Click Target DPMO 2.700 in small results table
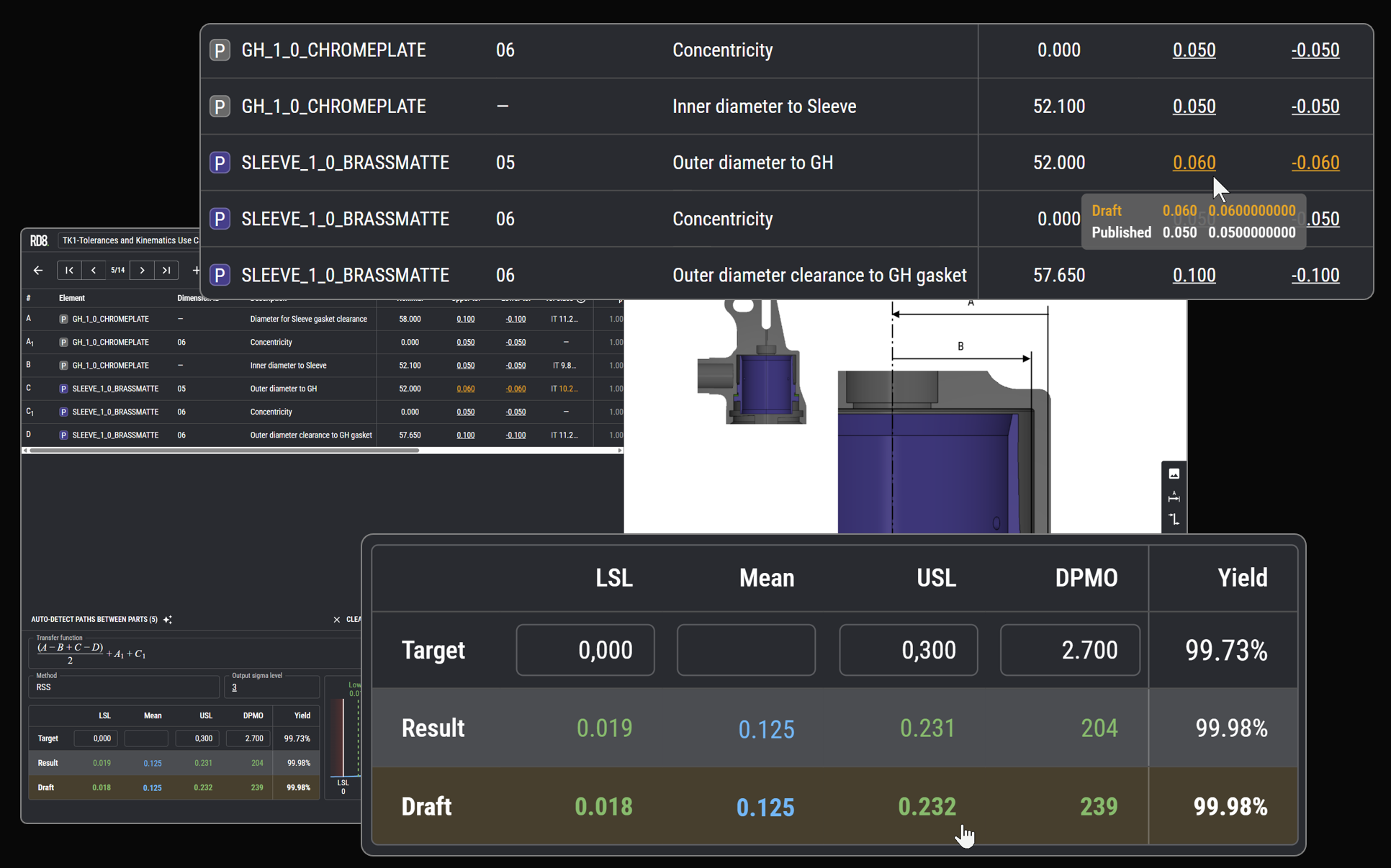The height and width of the screenshot is (868, 1391). click(x=248, y=738)
